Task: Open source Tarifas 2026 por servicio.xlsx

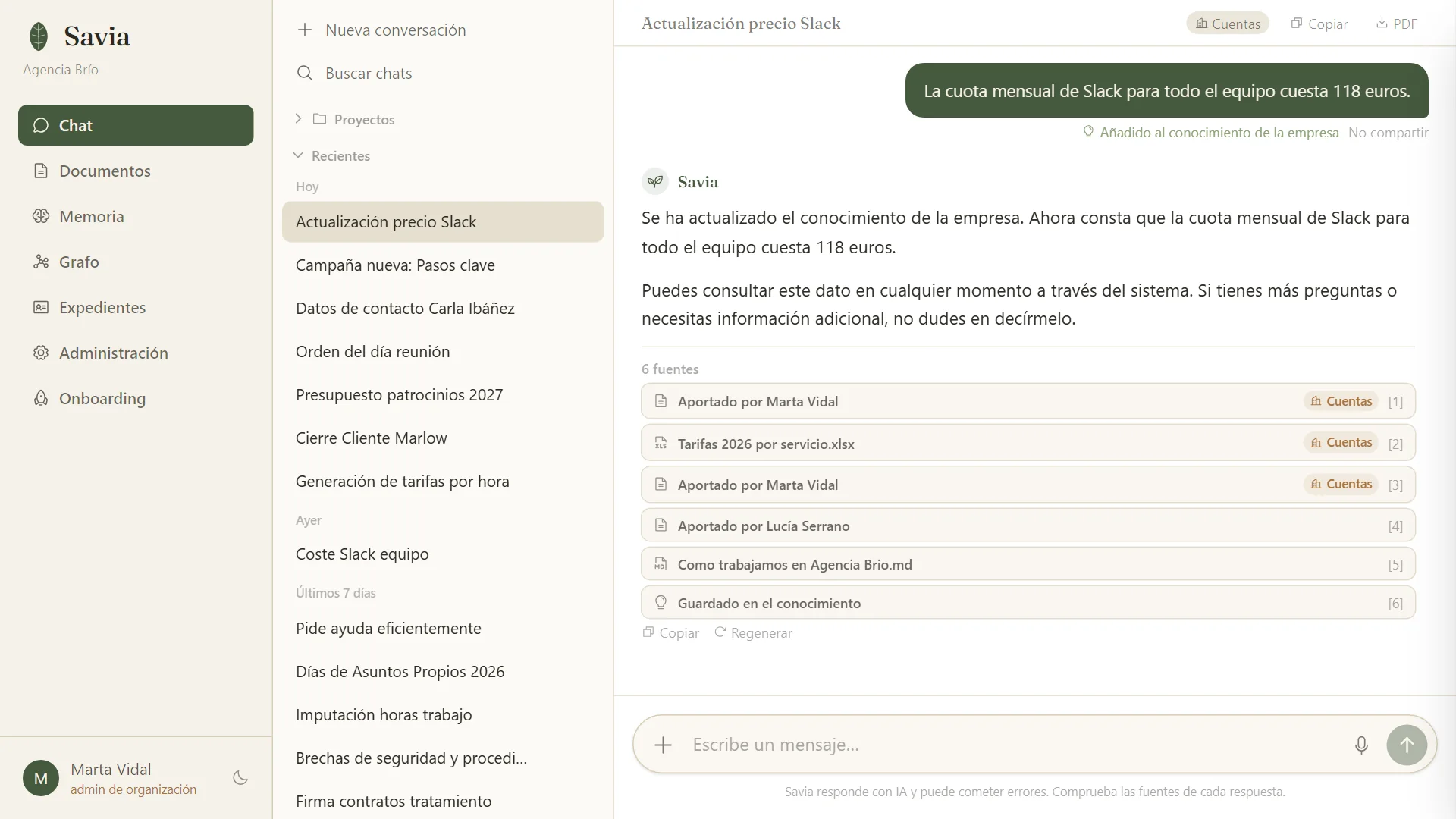Action: point(1028,444)
